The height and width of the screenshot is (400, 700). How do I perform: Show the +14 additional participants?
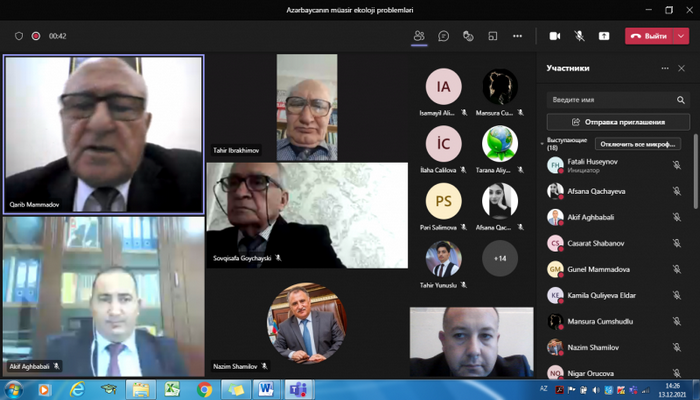click(x=500, y=258)
